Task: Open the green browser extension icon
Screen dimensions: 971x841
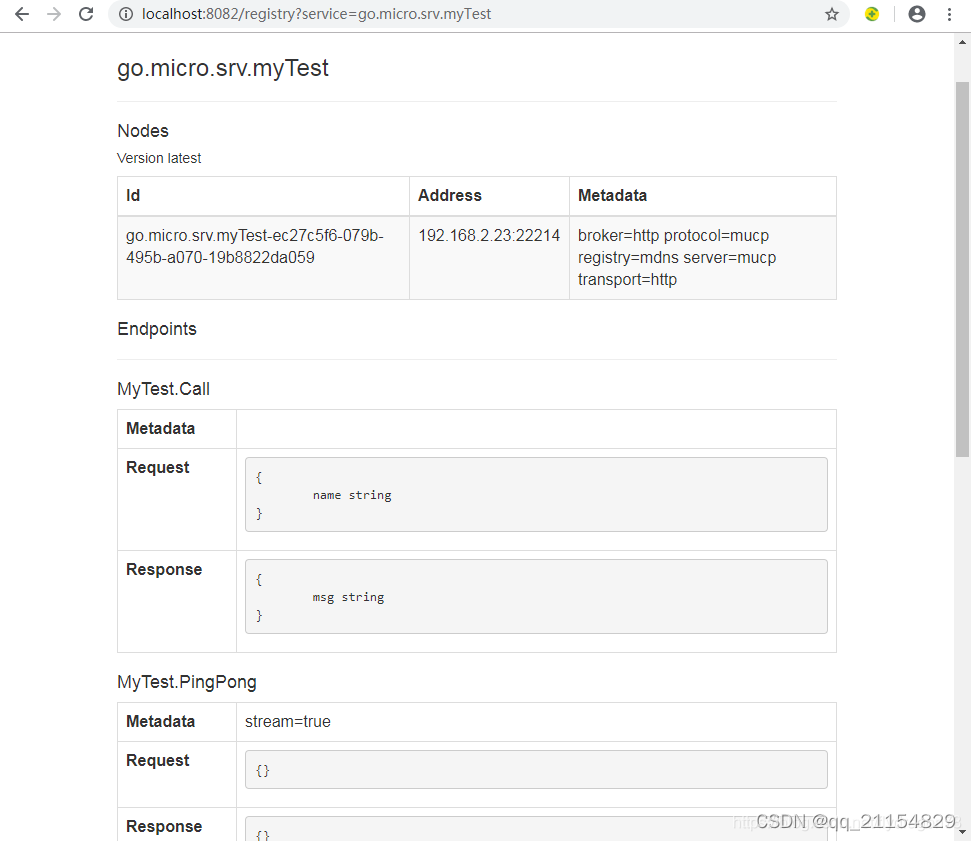Action: tap(872, 14)
